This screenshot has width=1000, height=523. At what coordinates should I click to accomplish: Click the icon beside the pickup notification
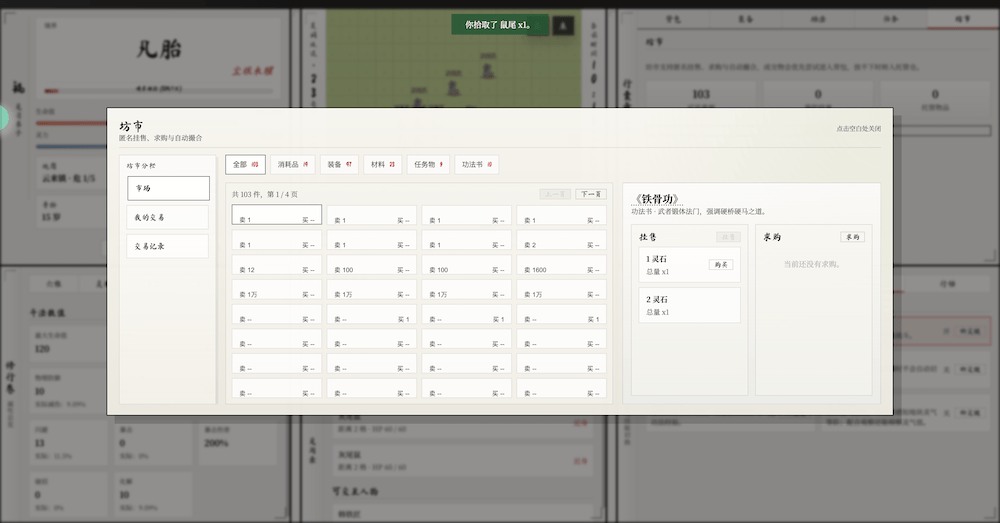(x=563, y=25)
